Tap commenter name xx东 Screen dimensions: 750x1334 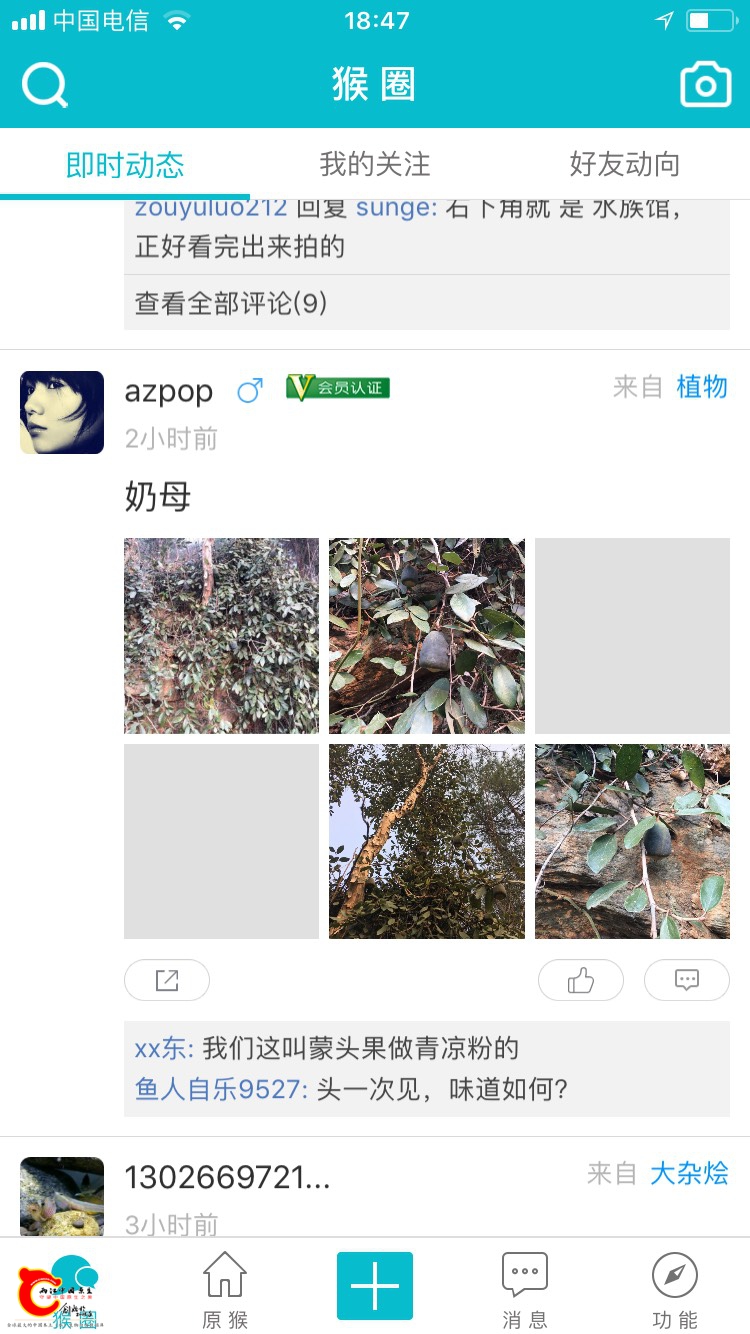coord(164,1048)
